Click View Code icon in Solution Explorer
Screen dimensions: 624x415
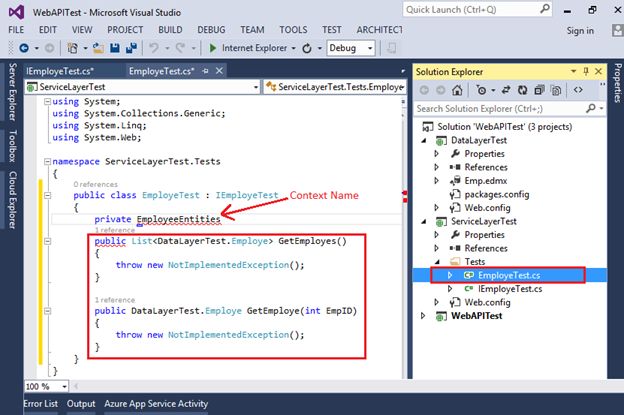[578, 90]
